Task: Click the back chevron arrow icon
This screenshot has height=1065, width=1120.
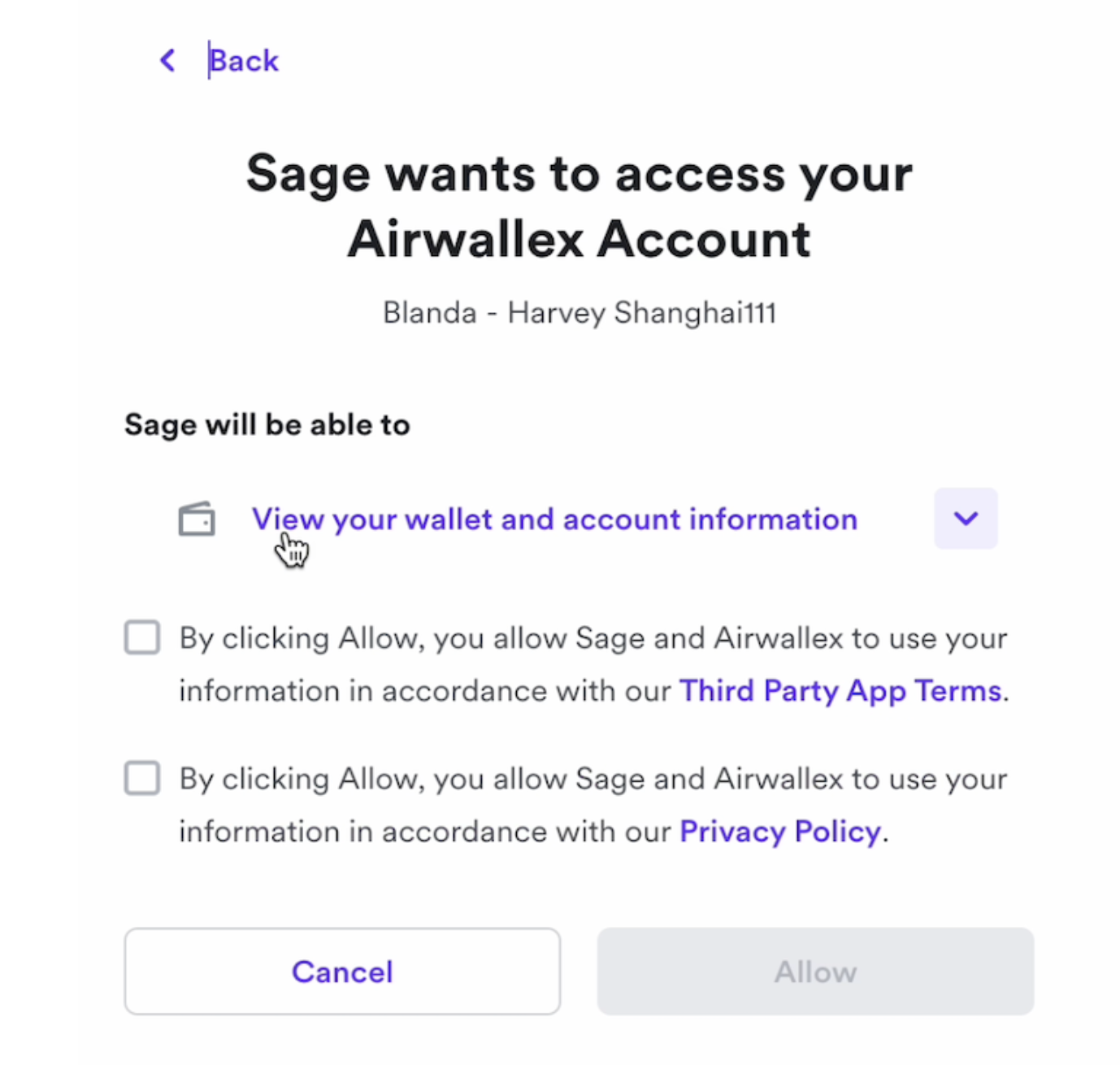Action: [168, 60]
